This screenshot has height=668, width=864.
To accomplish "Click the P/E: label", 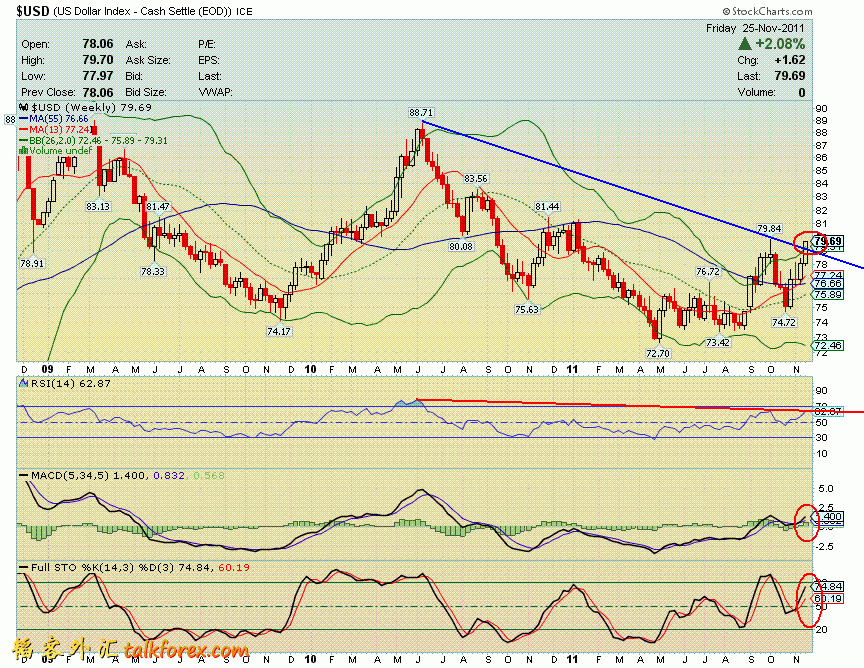I will tap(207, 44).
